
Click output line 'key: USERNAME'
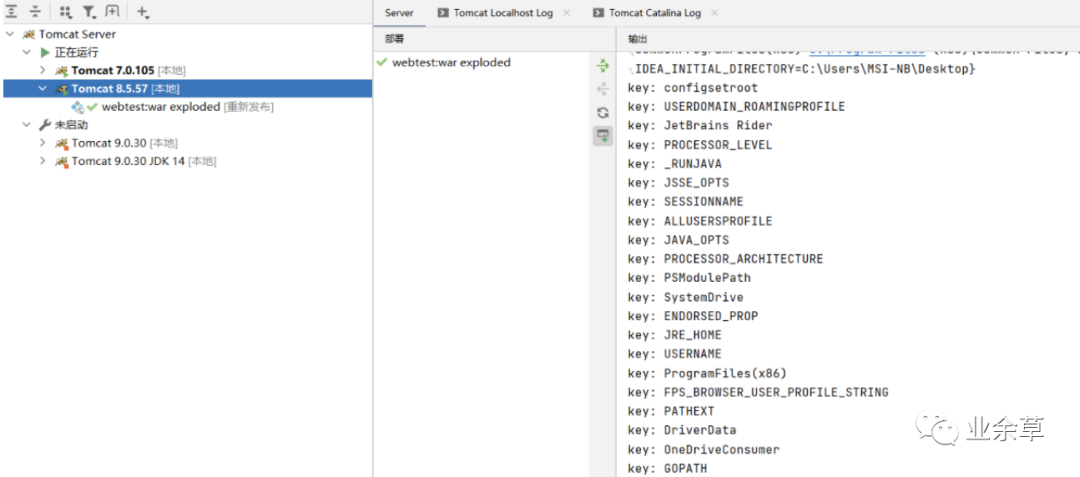[x=675, y=354]
